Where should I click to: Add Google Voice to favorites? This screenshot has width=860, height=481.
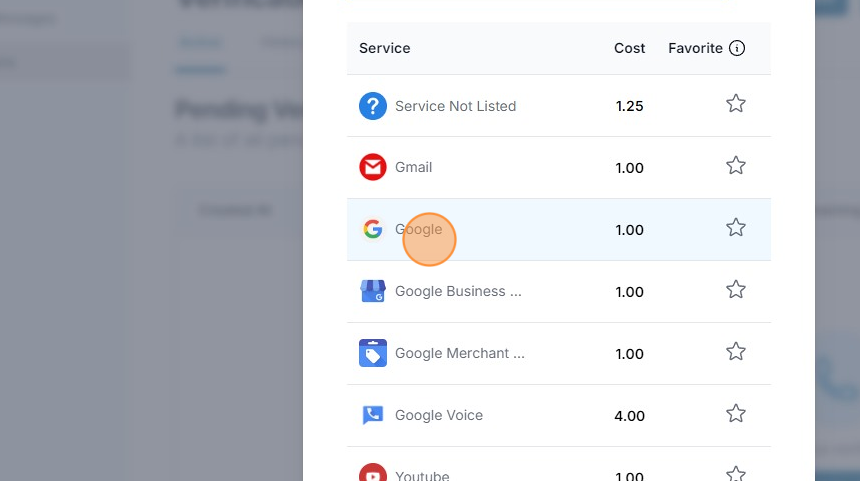(735, 414)
